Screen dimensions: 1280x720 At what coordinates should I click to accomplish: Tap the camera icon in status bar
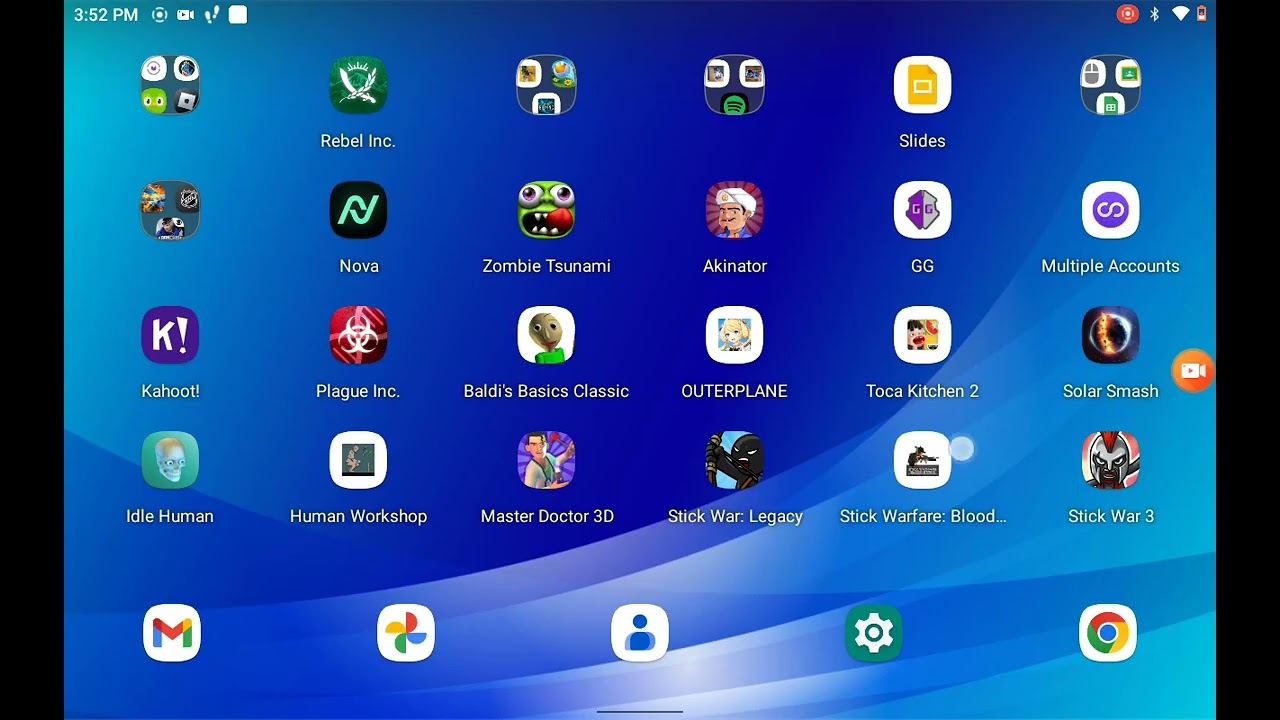point(185,15)
